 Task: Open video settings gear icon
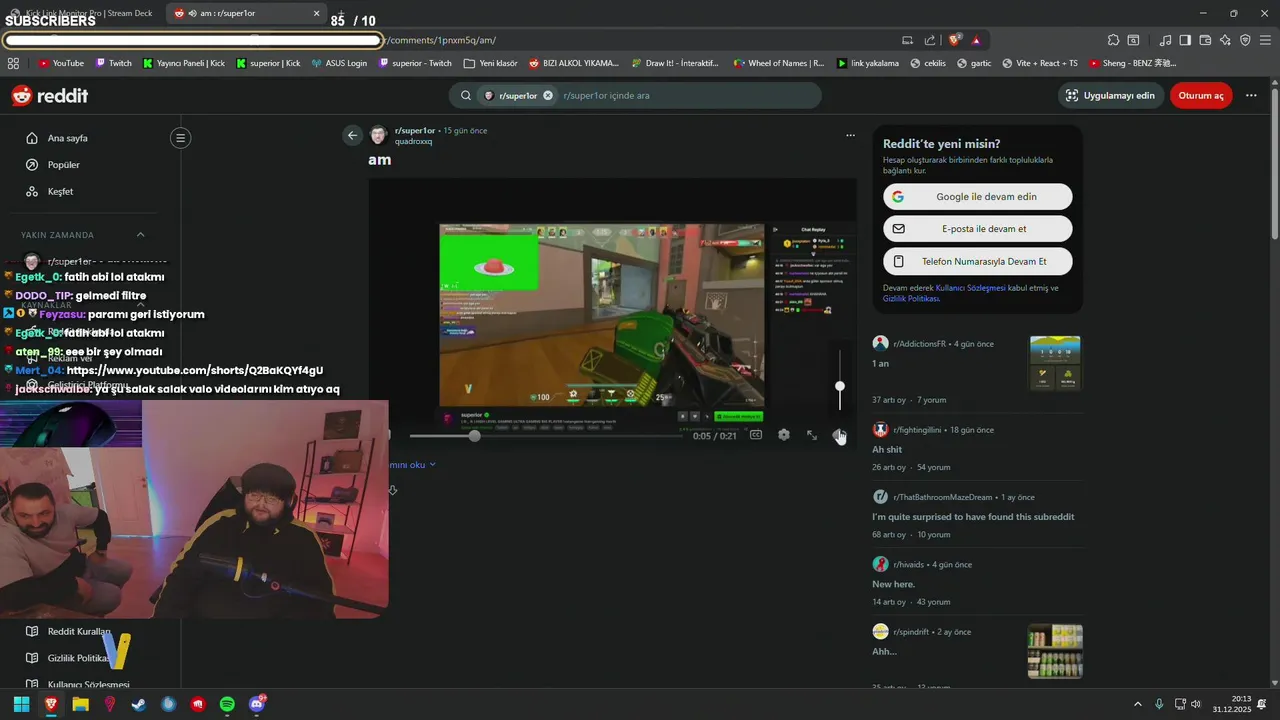[x=784, y=435]
